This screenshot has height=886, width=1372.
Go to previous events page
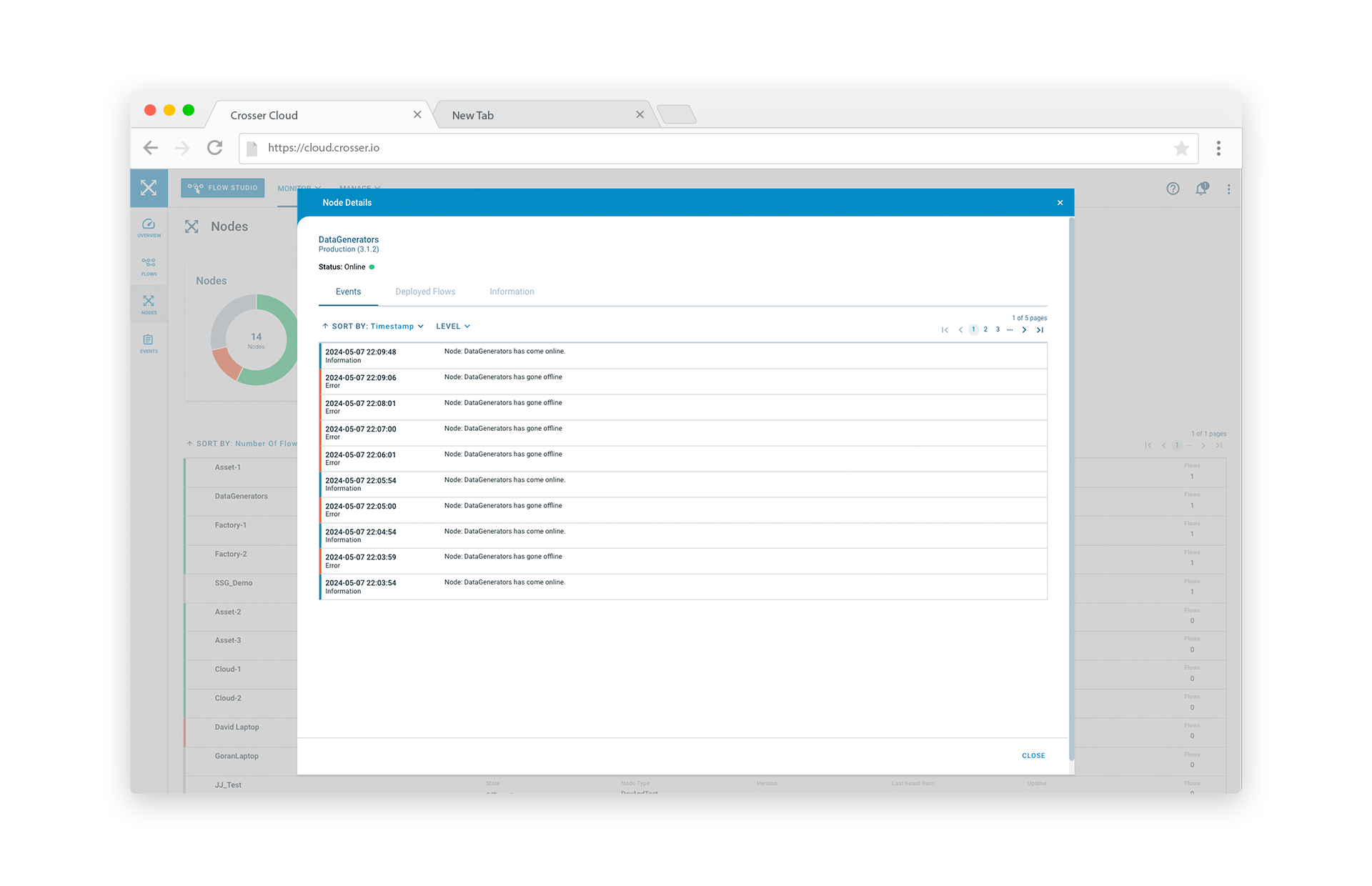point(960,330)
